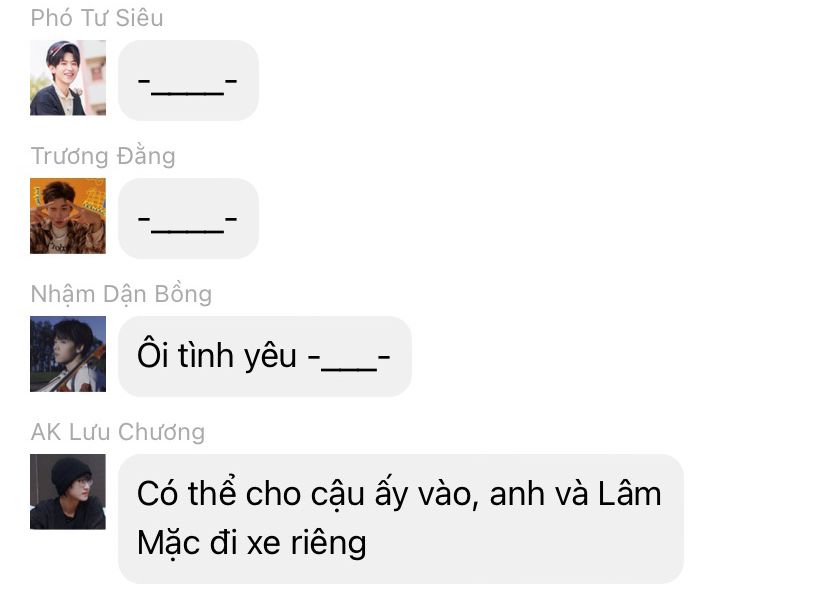Tap the sender name AK Lưu Chương
828x594 pixels.
coord(118,432)
